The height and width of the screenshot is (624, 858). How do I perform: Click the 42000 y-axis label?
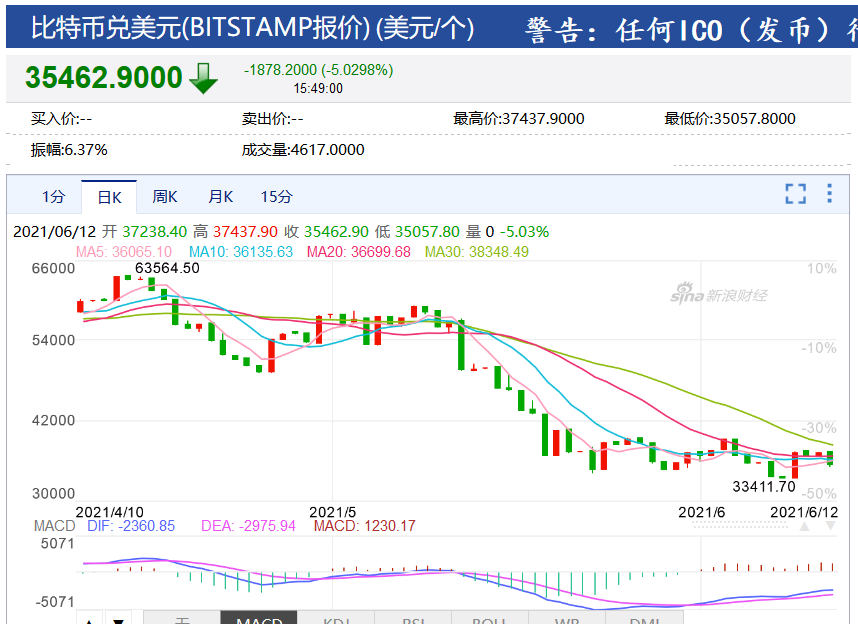coord(53,420)
